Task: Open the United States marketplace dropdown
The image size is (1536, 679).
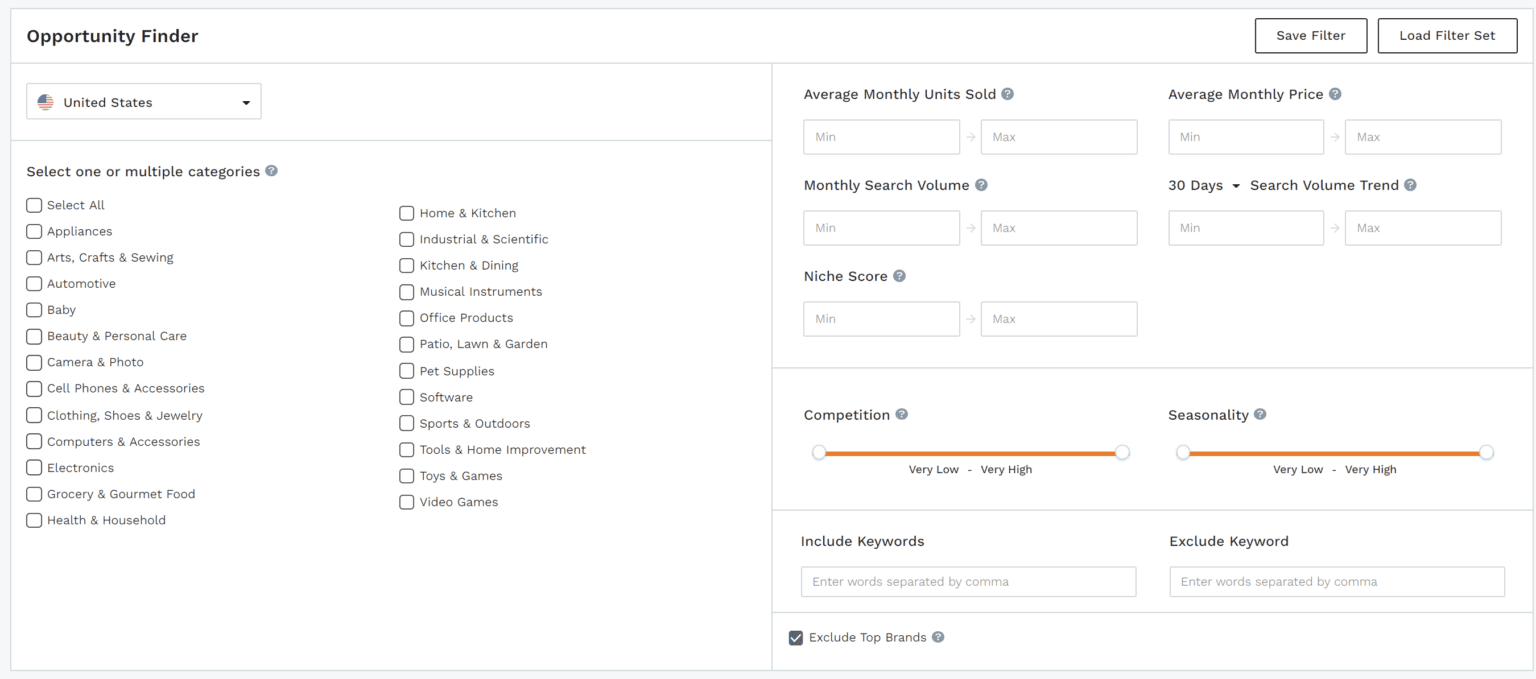Action: point(144,102)
